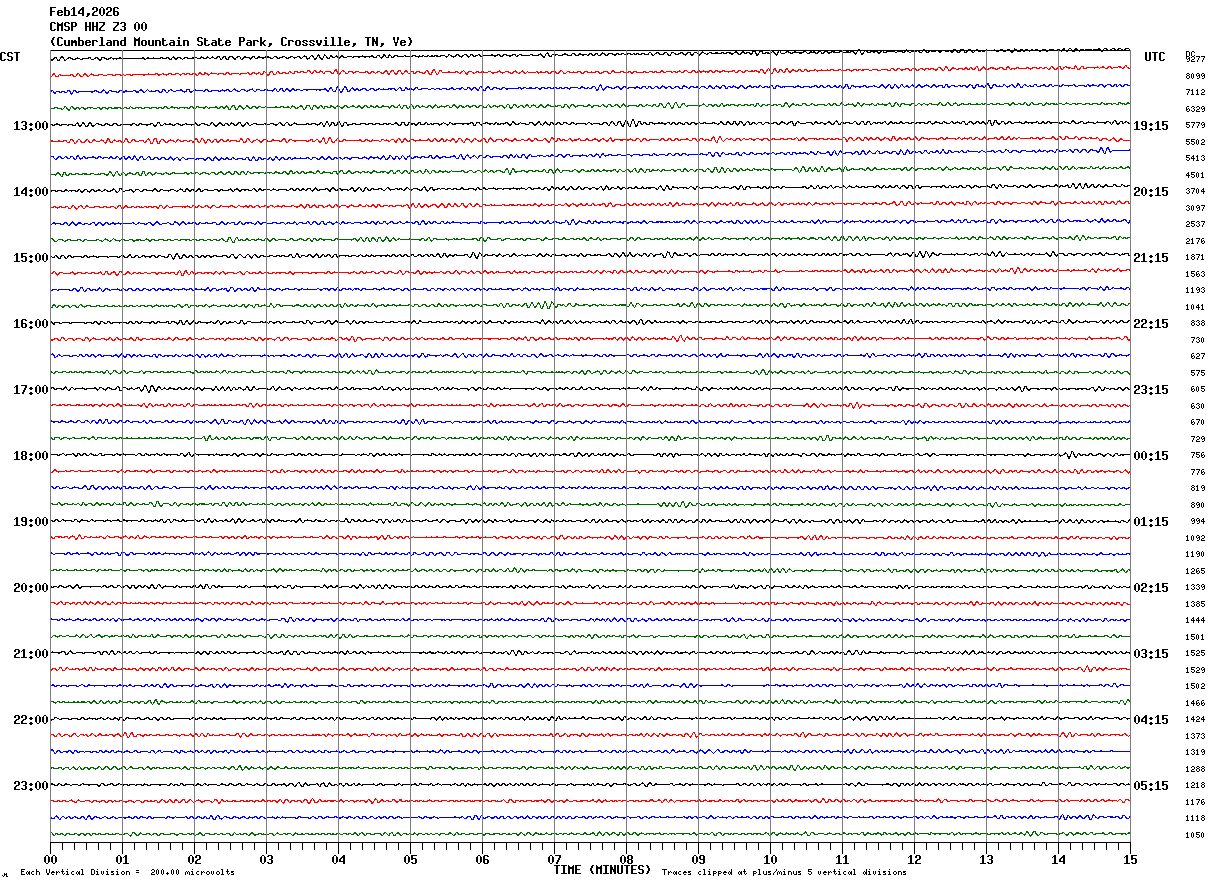1210x886 pixels.
Task: Click the DC offset value "1373"
Action: (1195, 737)
